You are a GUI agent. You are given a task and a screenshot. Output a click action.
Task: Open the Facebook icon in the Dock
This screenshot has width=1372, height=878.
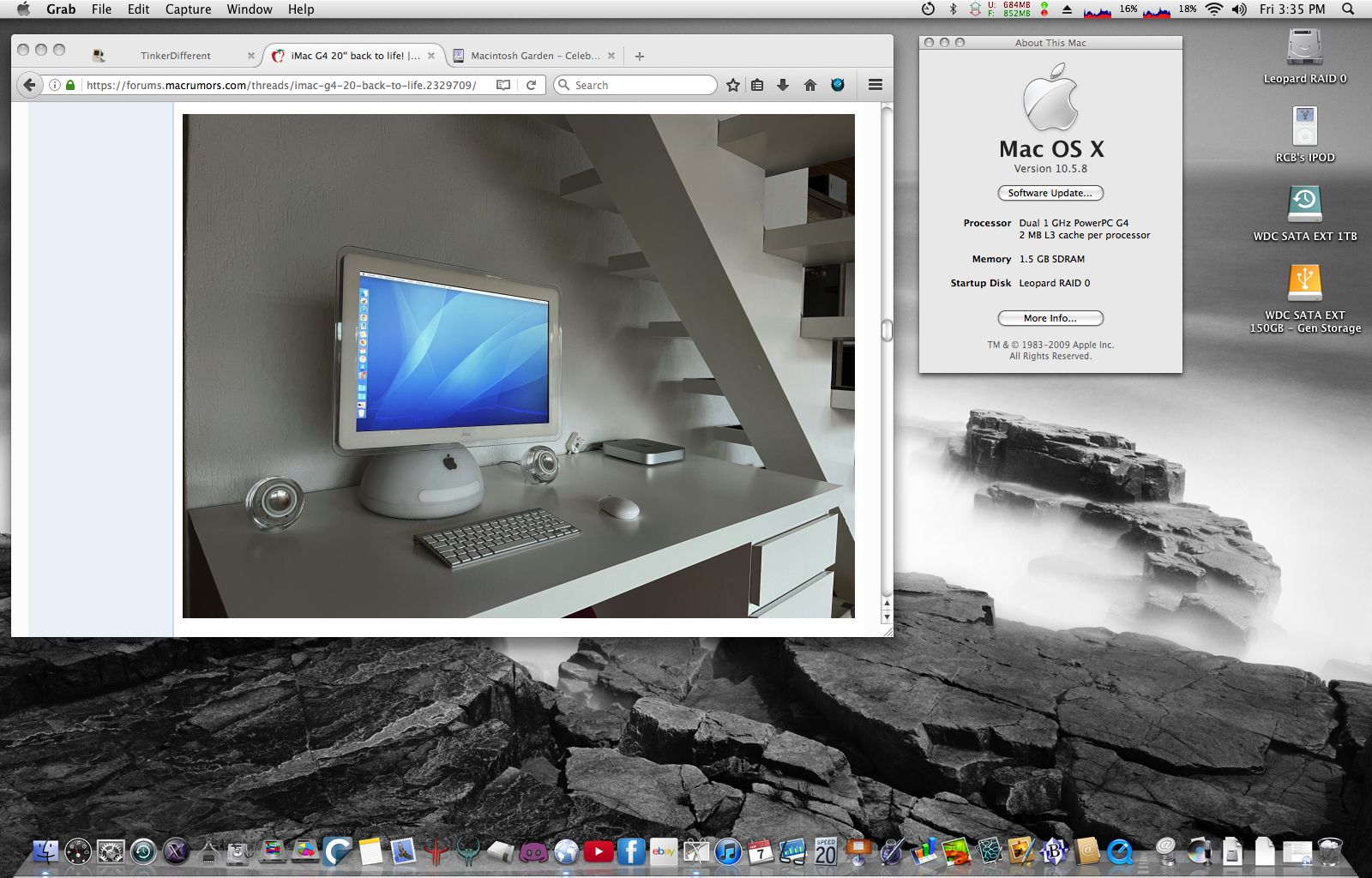631,851
